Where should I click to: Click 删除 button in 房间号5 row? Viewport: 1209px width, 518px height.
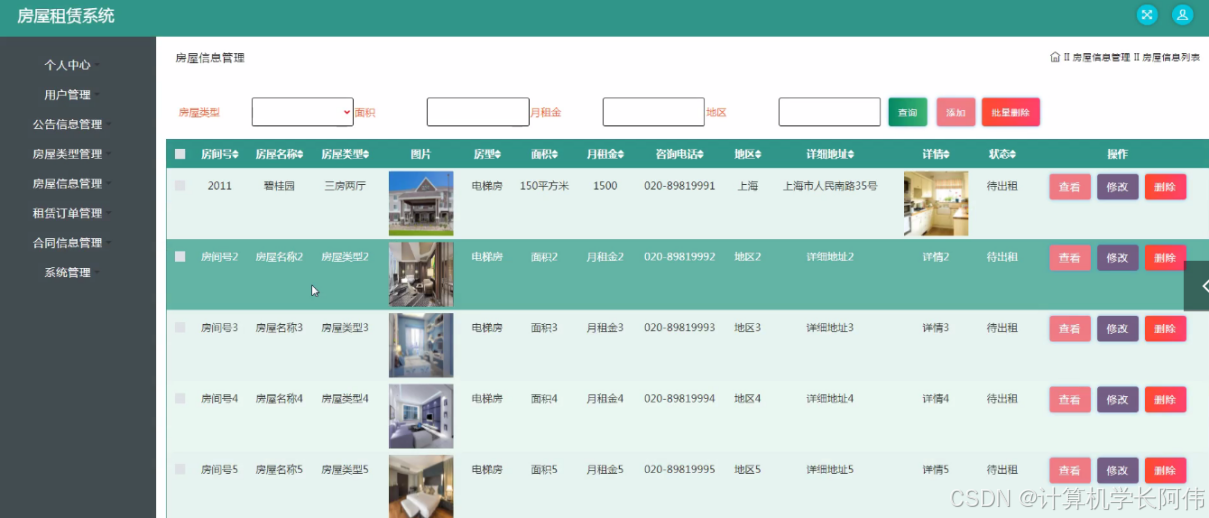(1166, 470)
